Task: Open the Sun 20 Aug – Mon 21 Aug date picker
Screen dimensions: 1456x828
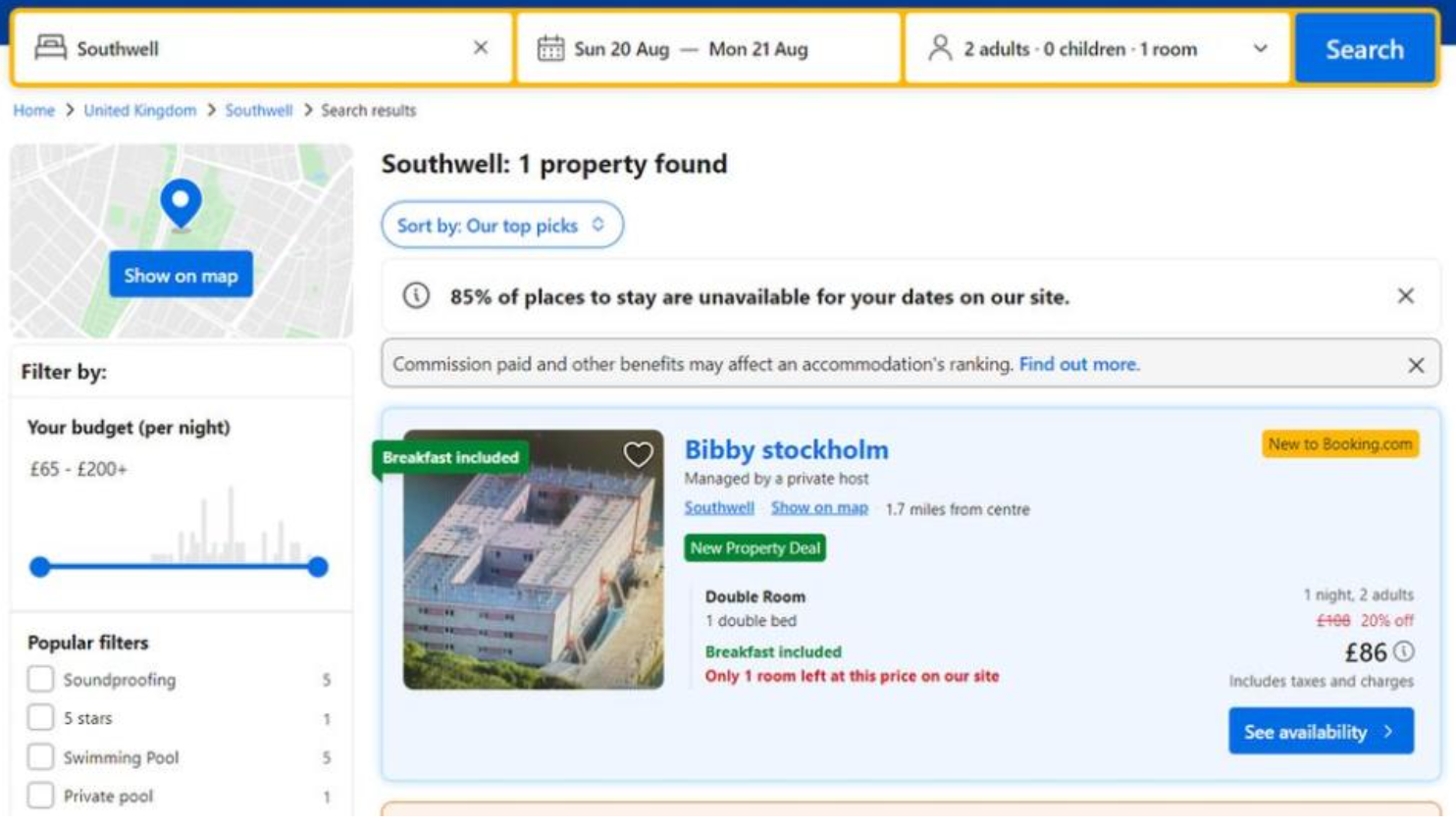Action: pos(691,48)
